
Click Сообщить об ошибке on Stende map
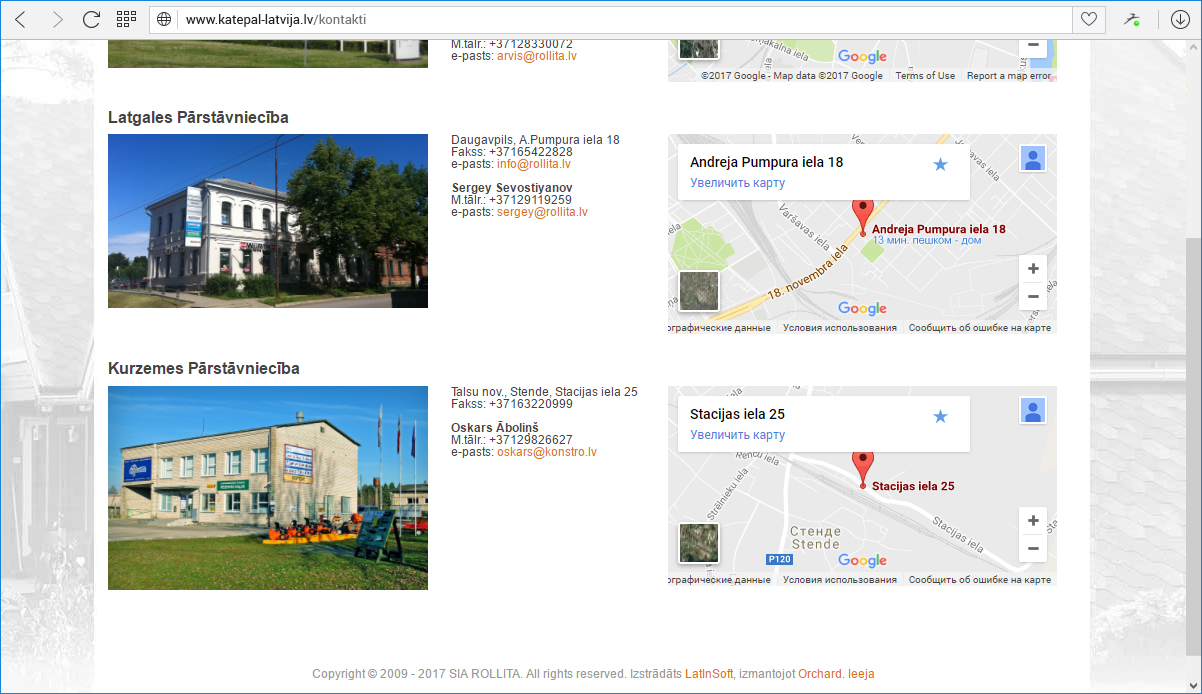point(980,580)
